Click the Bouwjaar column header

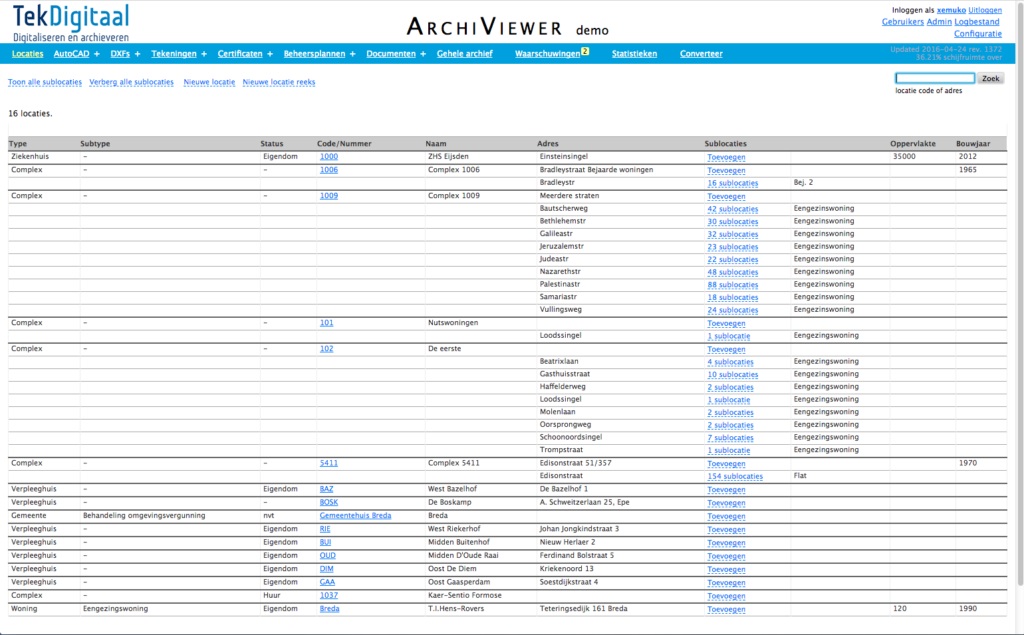[973, 144]
